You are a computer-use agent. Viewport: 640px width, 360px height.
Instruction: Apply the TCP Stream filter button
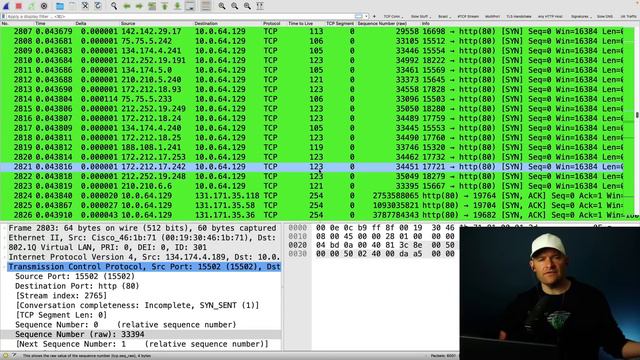tap(468, 16)
